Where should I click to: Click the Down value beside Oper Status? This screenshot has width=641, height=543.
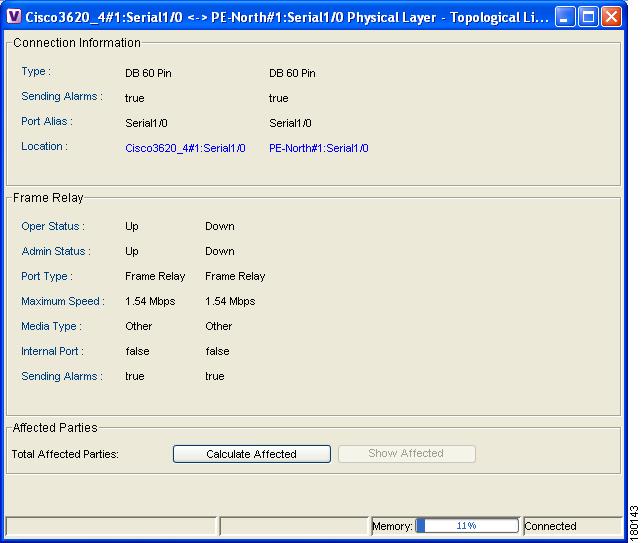pos(219,226)
